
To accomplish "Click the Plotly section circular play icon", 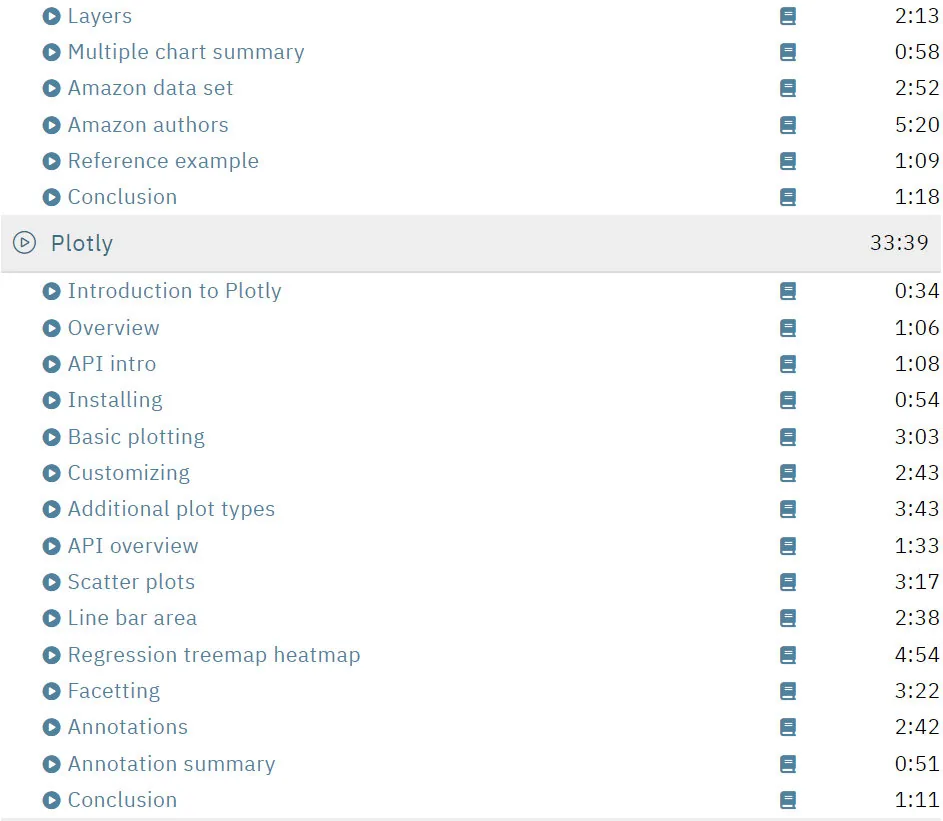I will point(25,243).
